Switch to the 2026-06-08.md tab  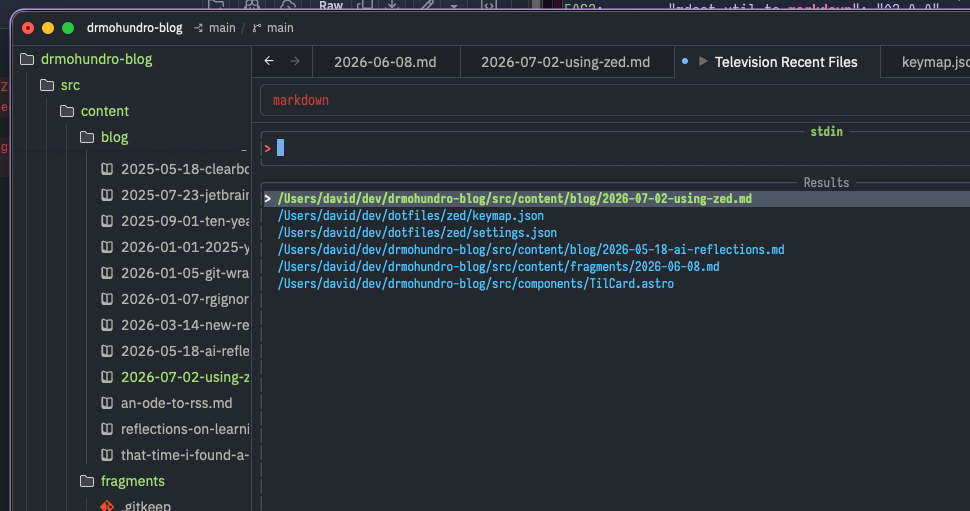point(385,62)
